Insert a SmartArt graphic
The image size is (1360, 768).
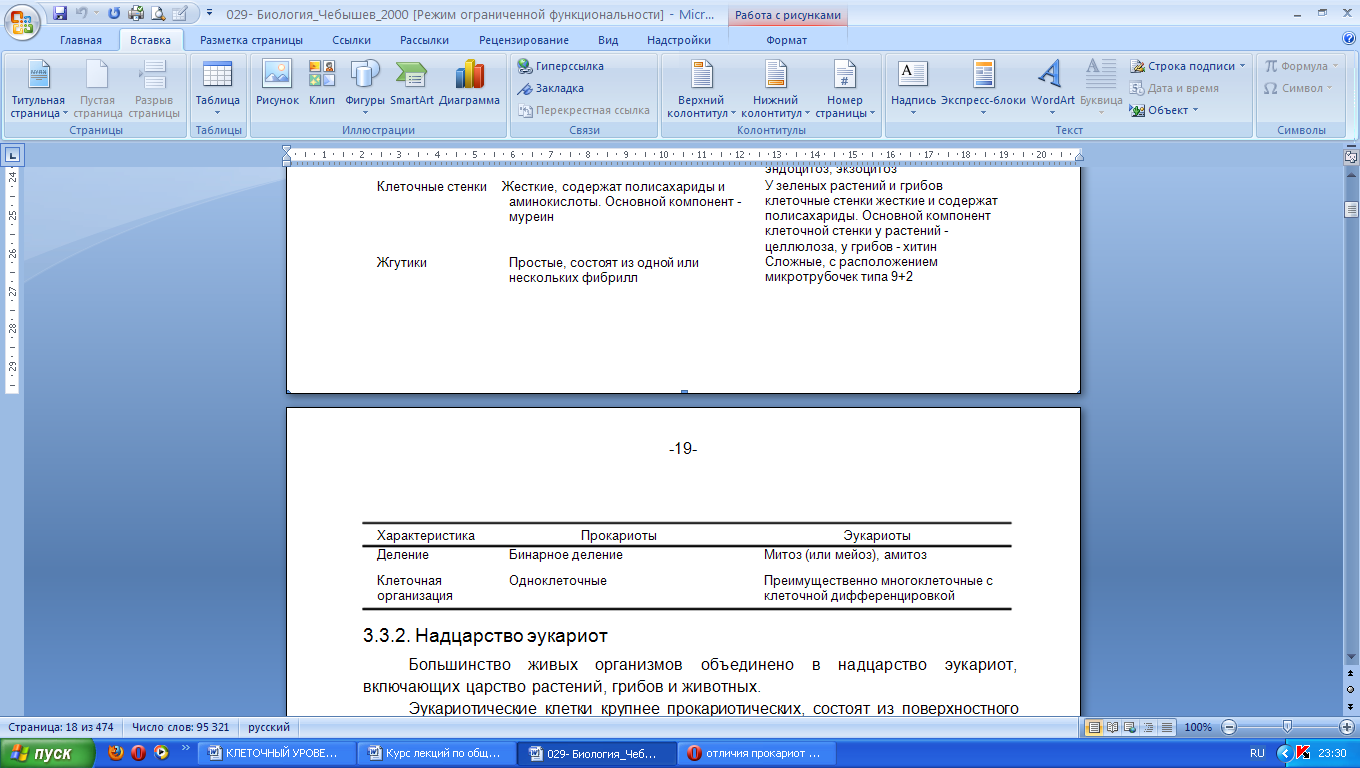[412, 82]
